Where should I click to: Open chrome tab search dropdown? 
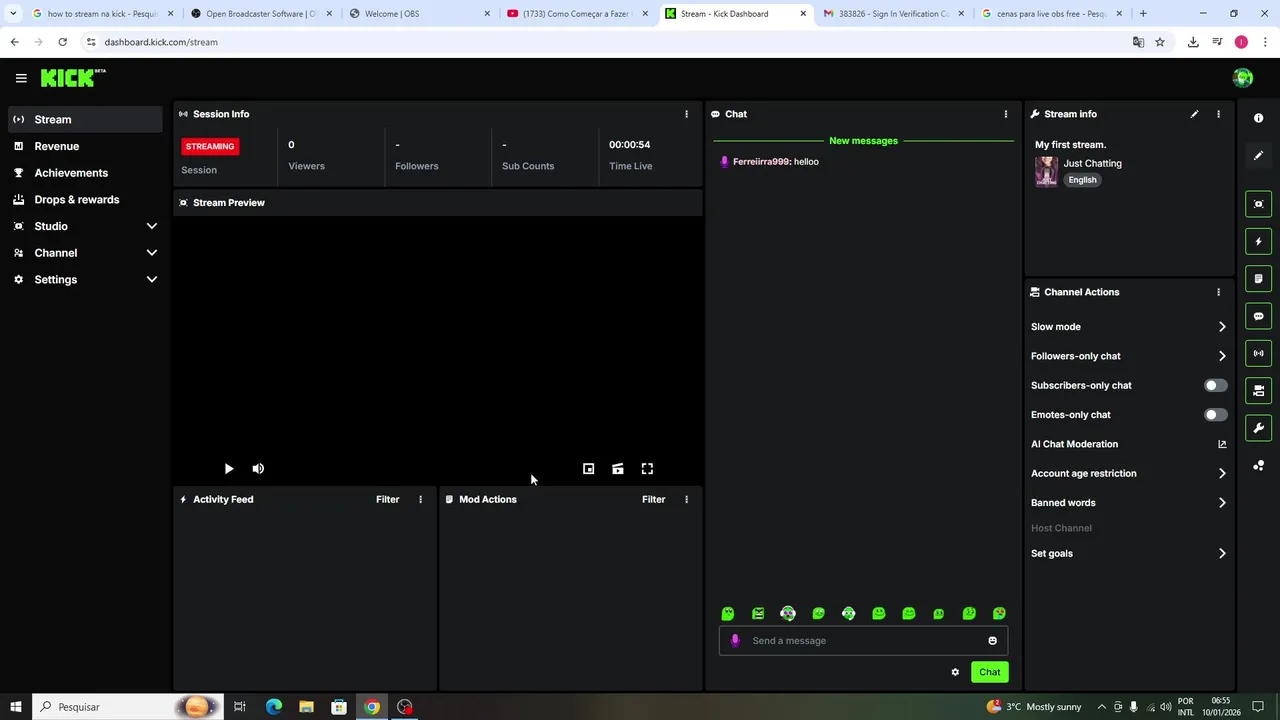click(13, 14)
